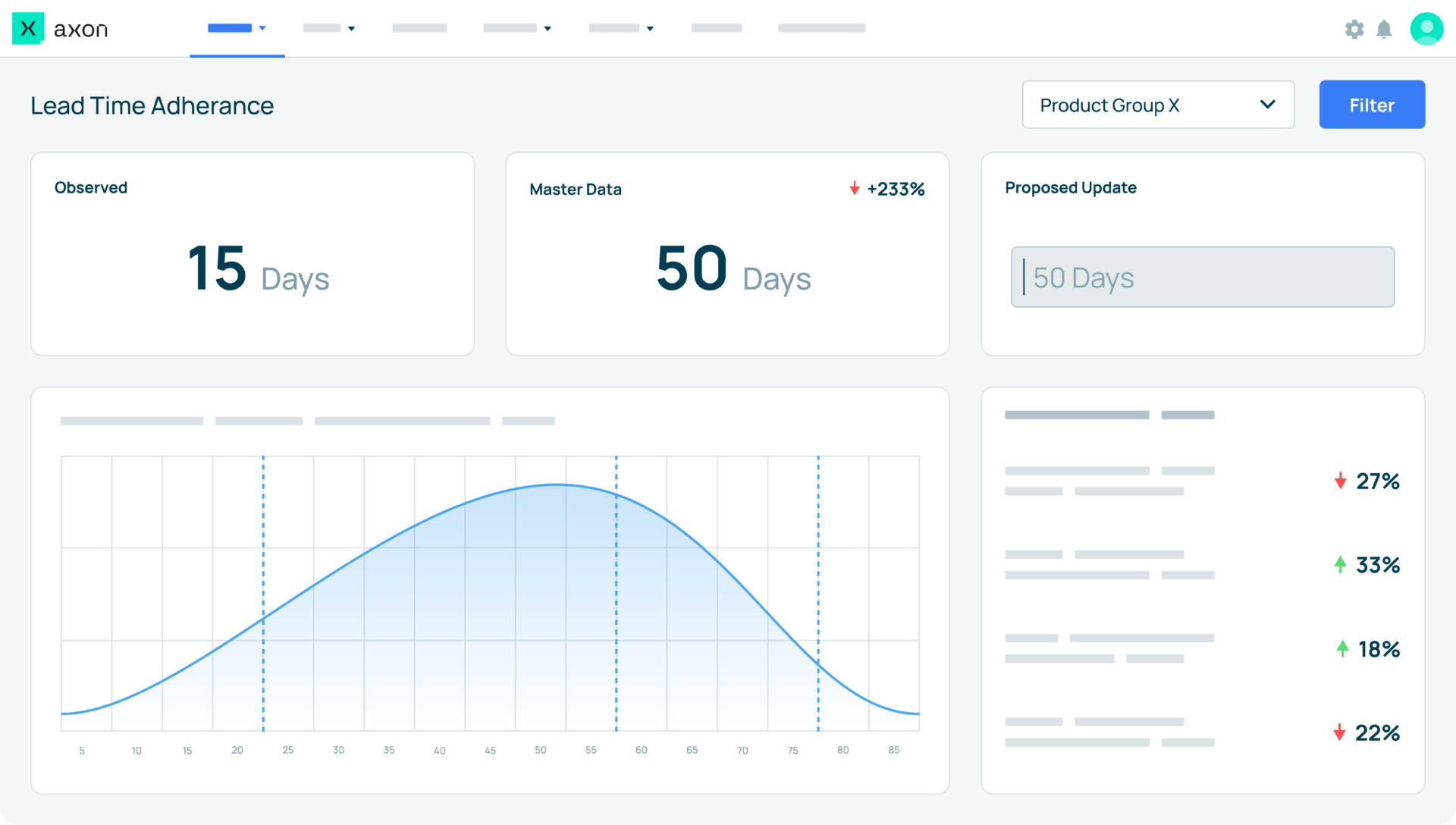Screen dimensions: 1456x825
Task: Expand the active blue nav menu arrow
Action: 262,28
